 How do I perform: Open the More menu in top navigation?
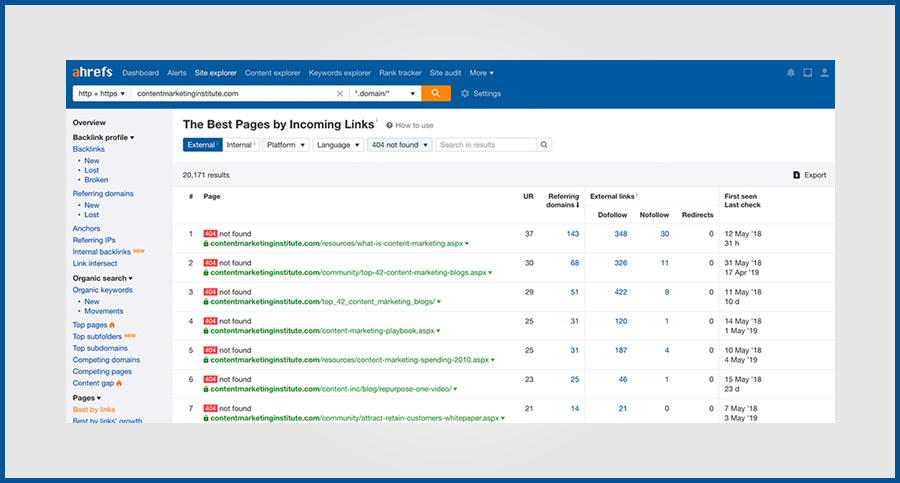click(x=482, y=73)
